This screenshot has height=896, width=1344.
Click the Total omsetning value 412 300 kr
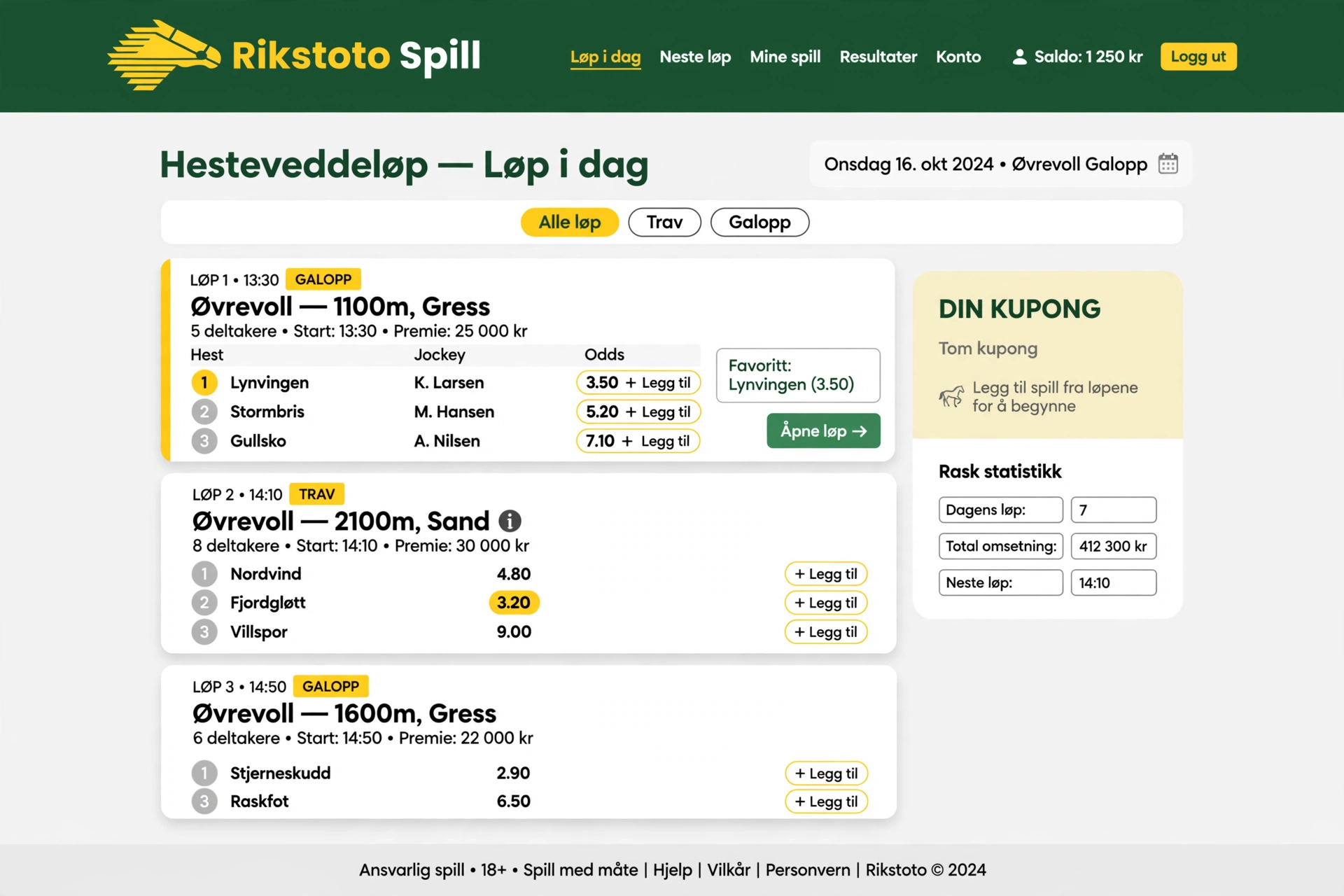click(x=1113, y=546)
